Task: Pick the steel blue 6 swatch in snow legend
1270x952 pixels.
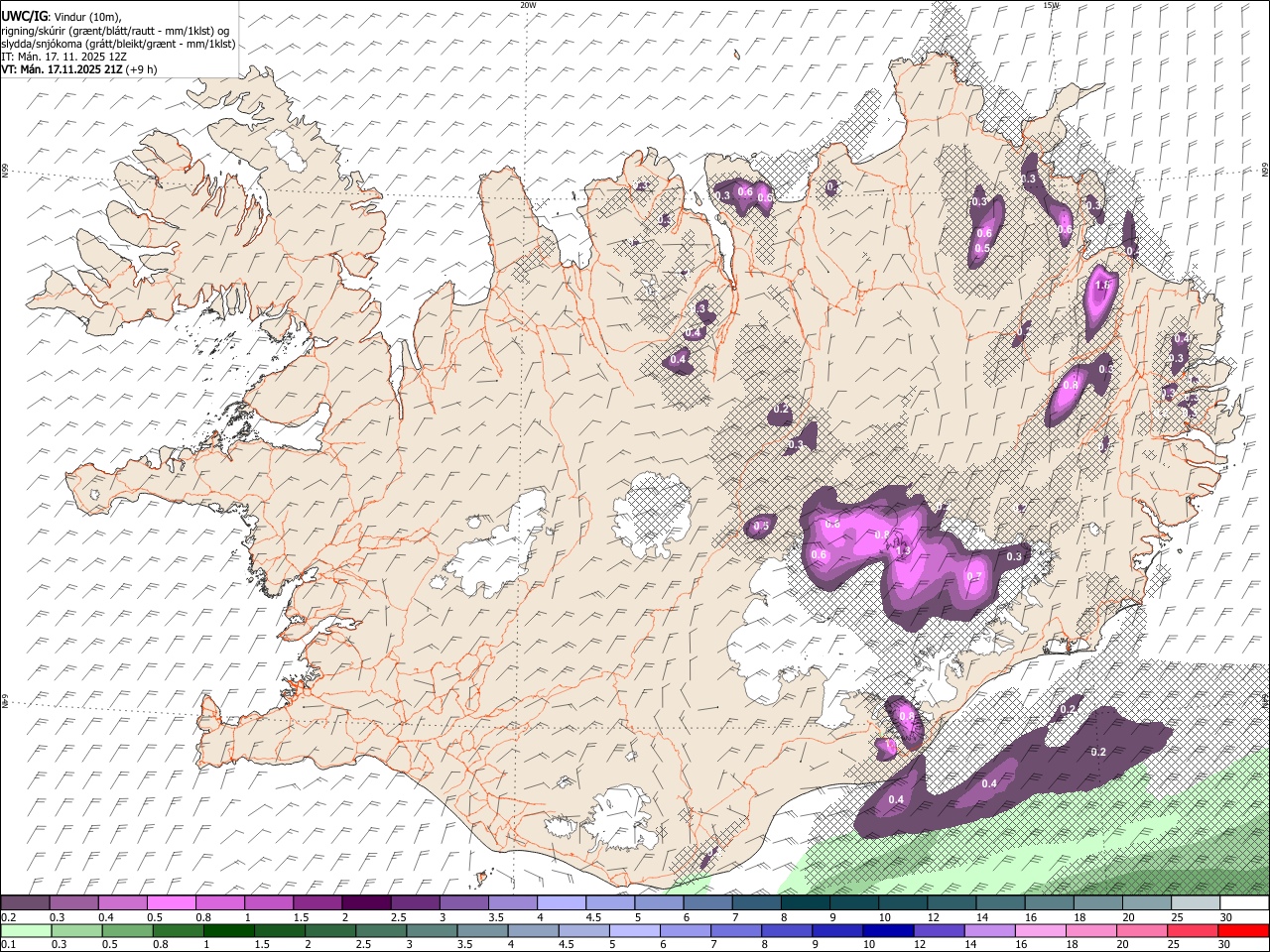Action: click(x=707, y=903)
